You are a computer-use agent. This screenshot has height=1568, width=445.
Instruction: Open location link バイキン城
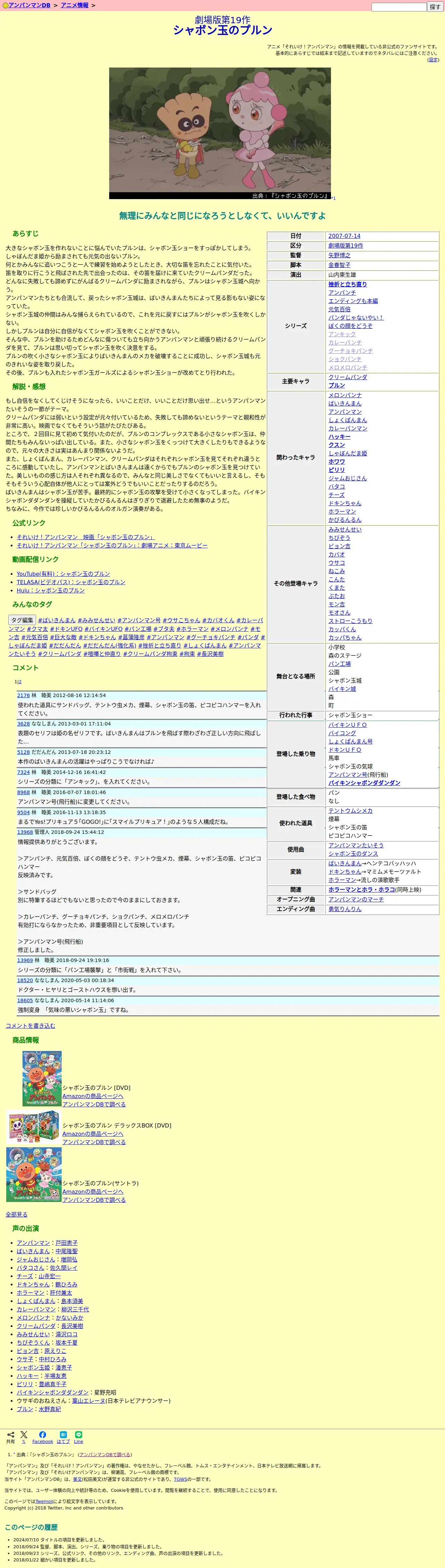coord(342,689)
